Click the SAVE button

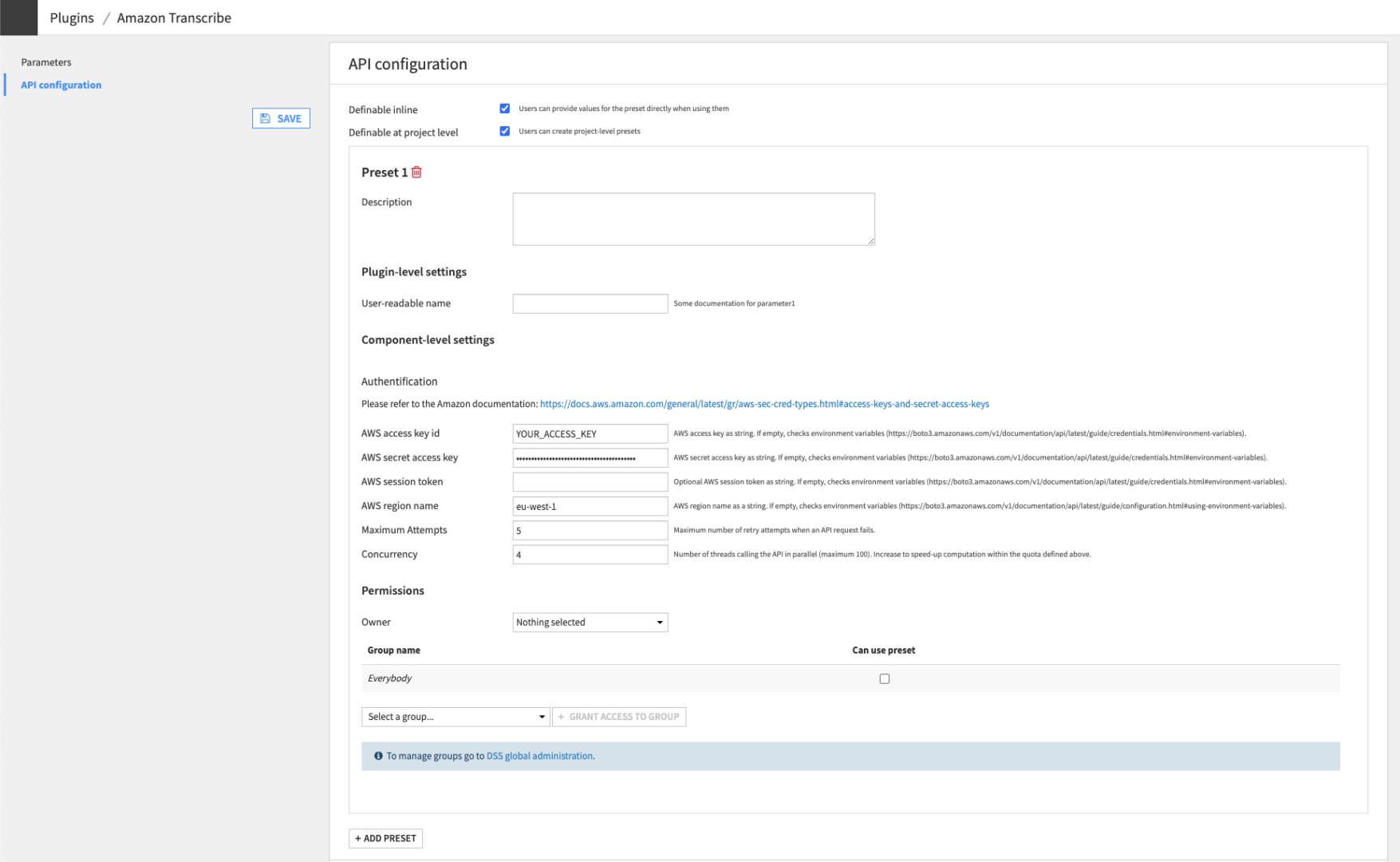pyautogui.click(x=281, y=117)
